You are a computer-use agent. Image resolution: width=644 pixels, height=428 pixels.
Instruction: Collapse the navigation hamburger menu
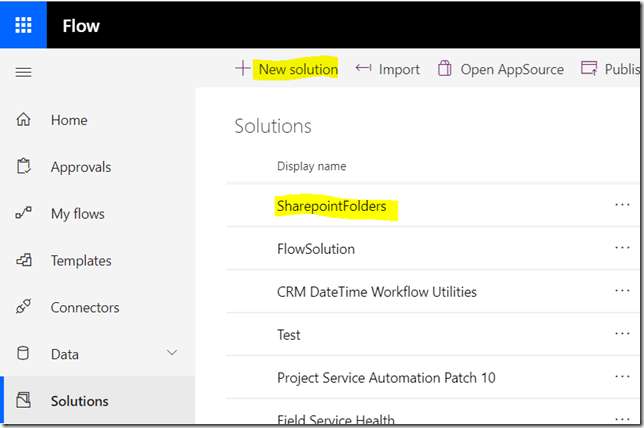click(23, 73)
